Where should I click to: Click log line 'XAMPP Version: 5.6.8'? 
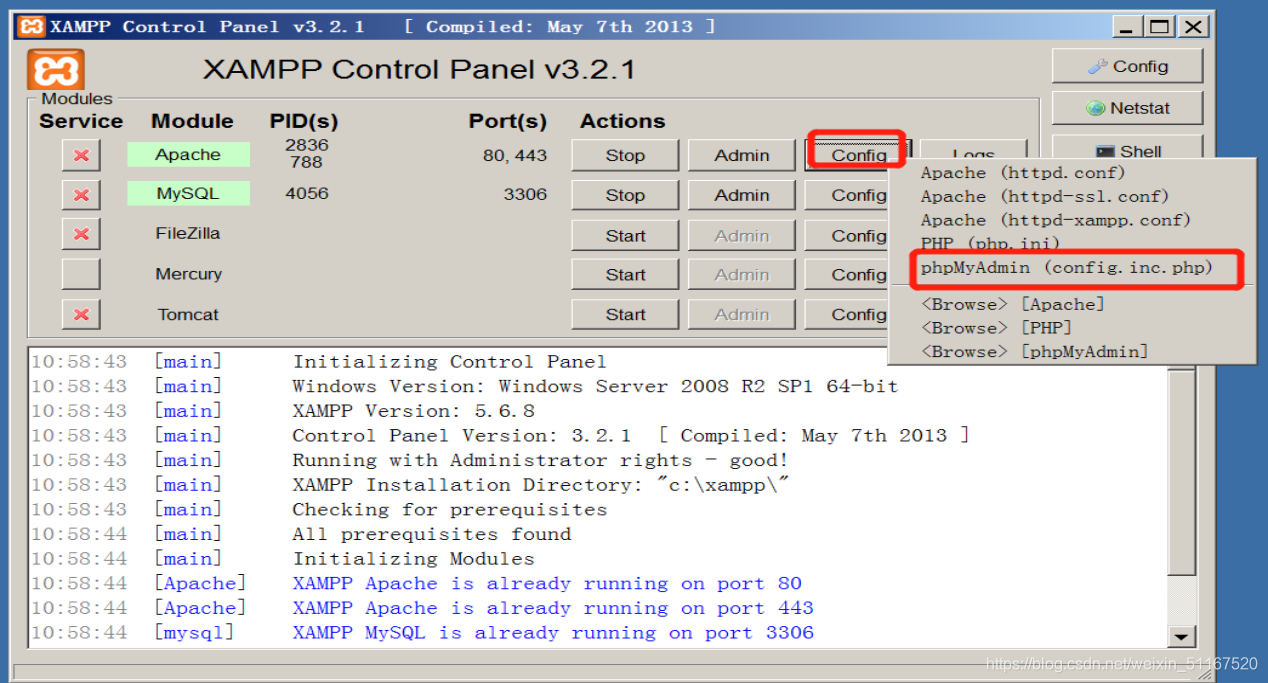pyautogui.click(x=413, y=411)
